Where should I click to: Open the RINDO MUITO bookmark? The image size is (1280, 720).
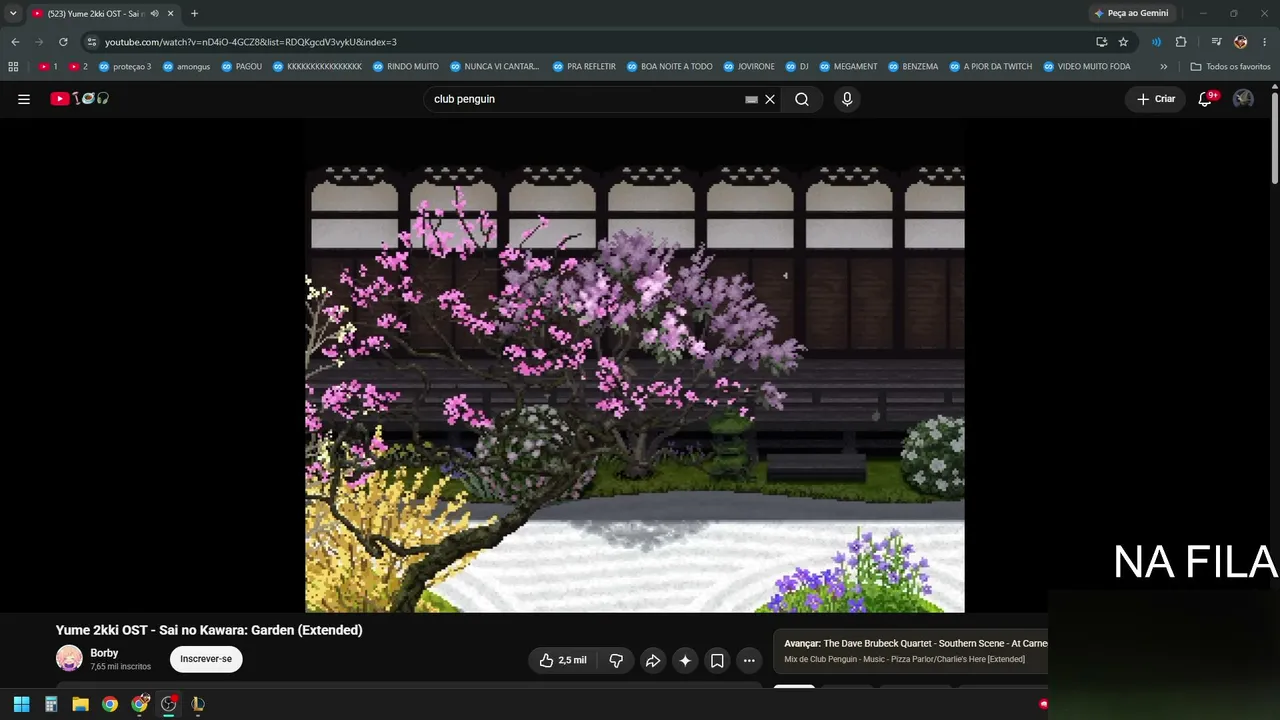[x=405, y=67]
